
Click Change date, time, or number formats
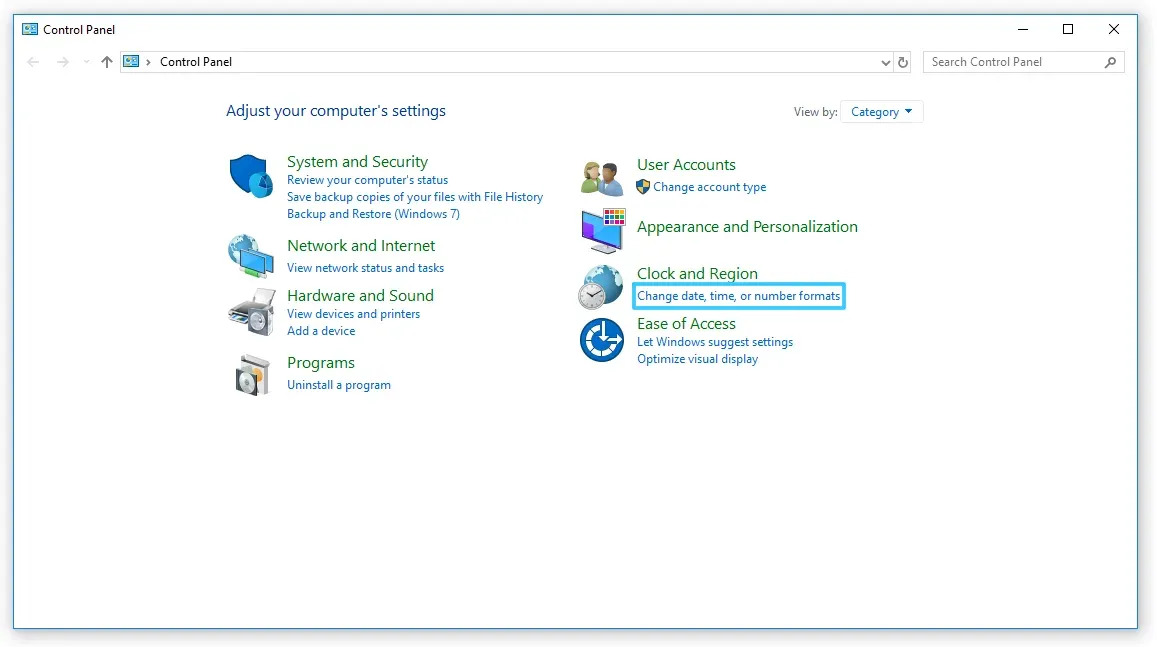point(739,296)
